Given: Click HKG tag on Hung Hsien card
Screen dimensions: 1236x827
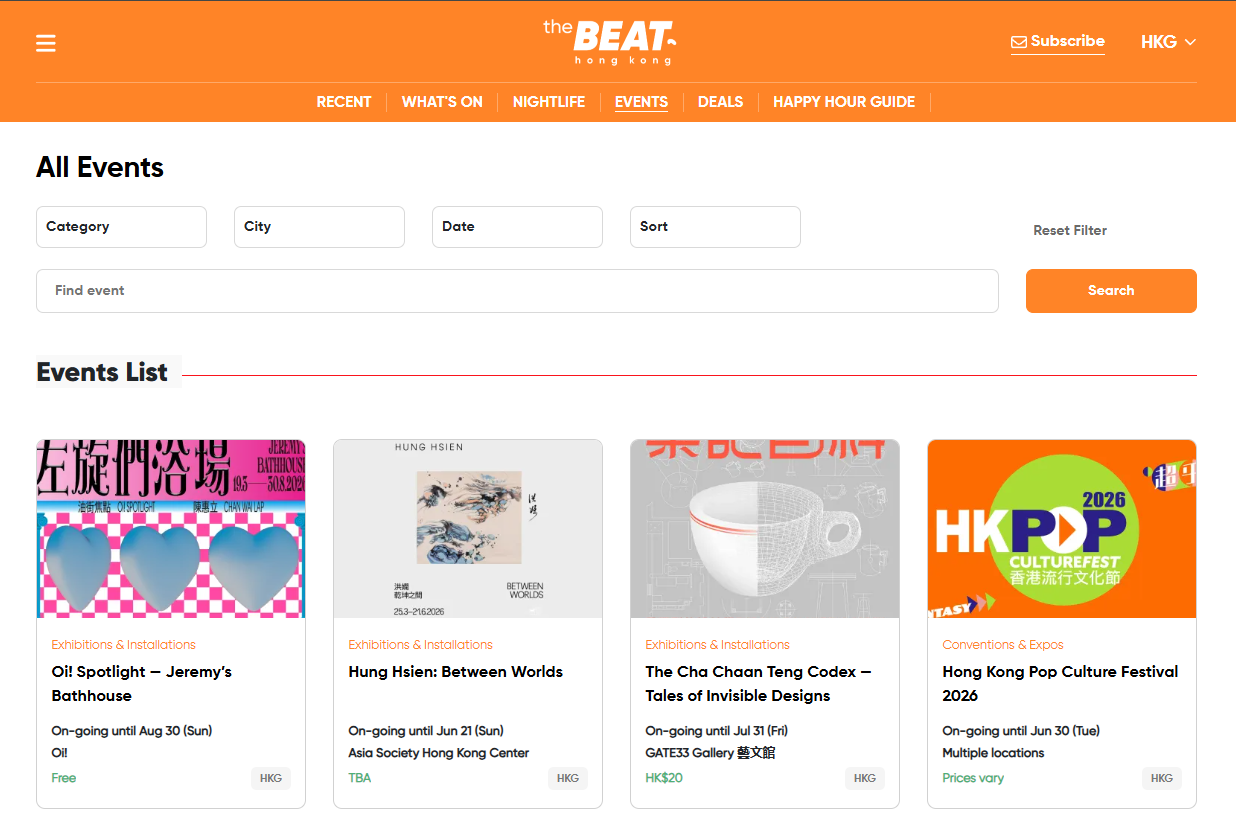Looking at the screenshot, I should pyautogui.click(x=568, y=778).
